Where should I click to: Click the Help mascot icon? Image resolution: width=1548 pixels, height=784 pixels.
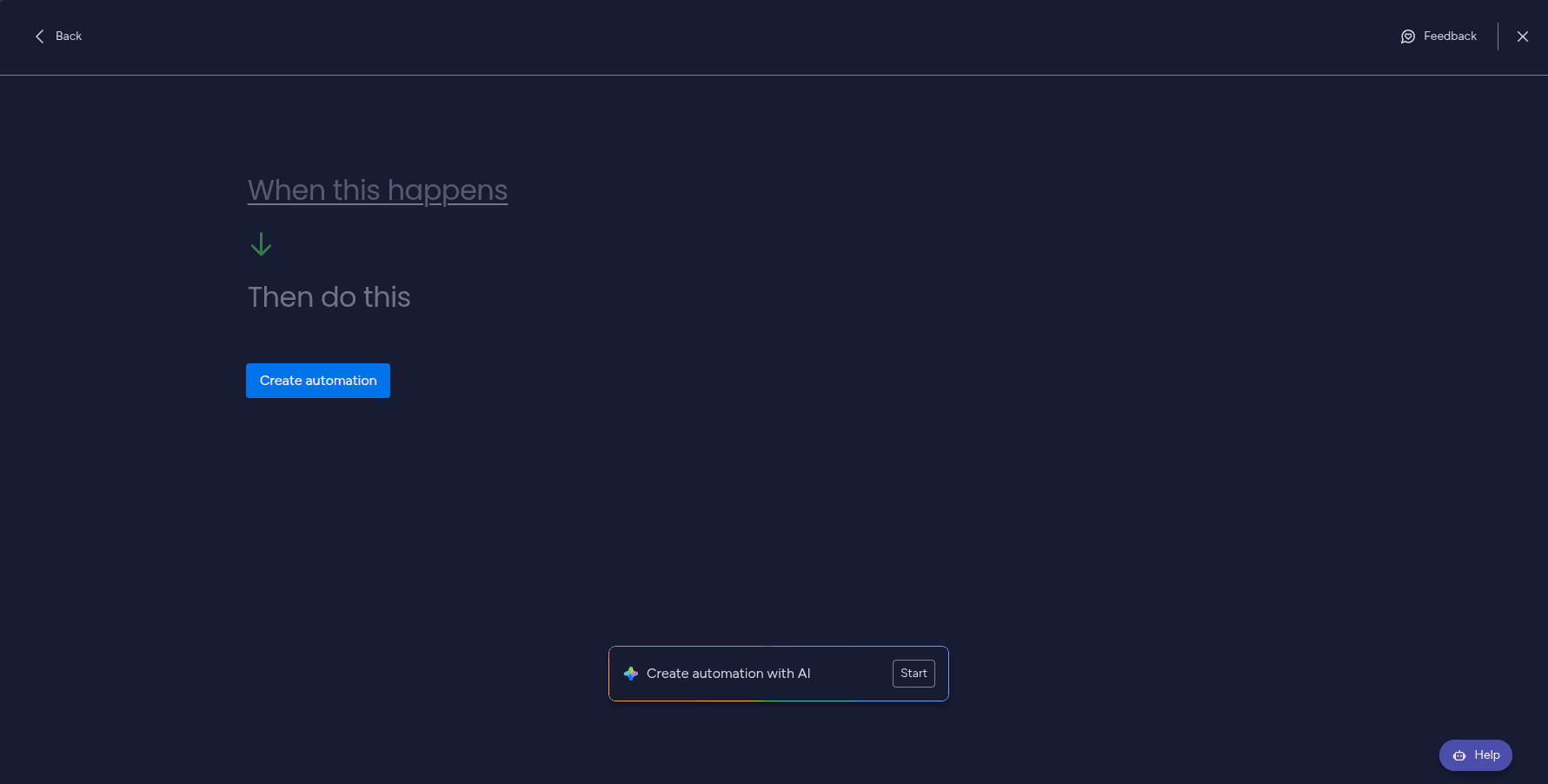click(x=1458, y=755)
